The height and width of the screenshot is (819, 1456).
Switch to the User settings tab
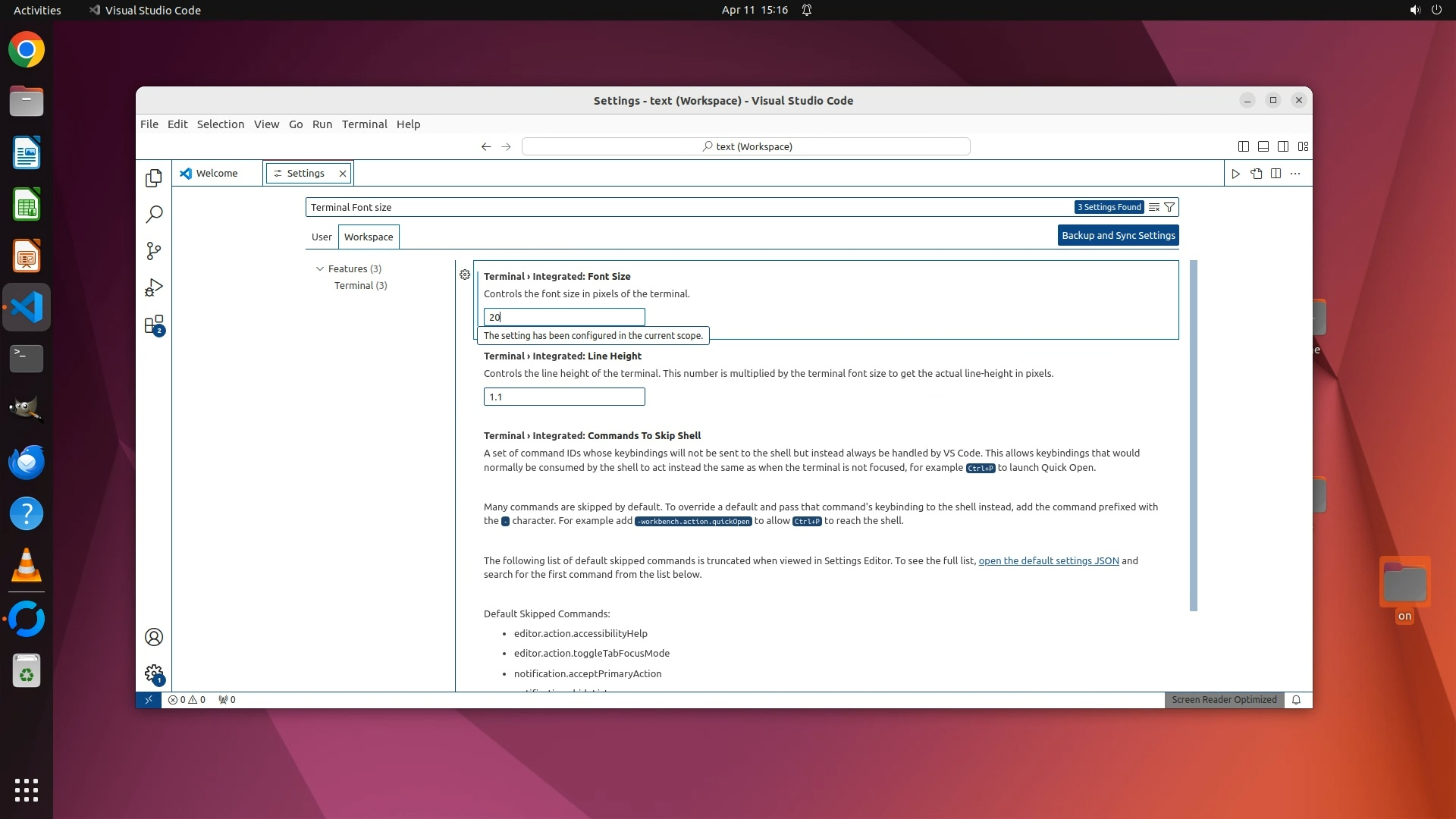click(322, 237)
